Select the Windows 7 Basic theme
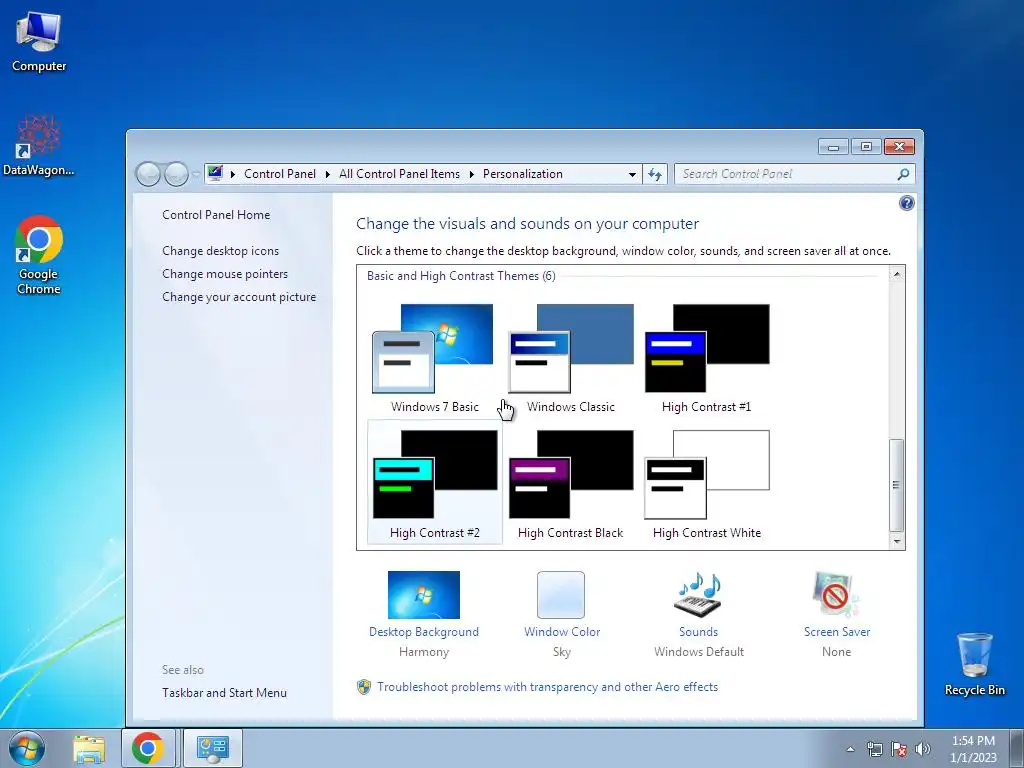 tap(434, 357)
